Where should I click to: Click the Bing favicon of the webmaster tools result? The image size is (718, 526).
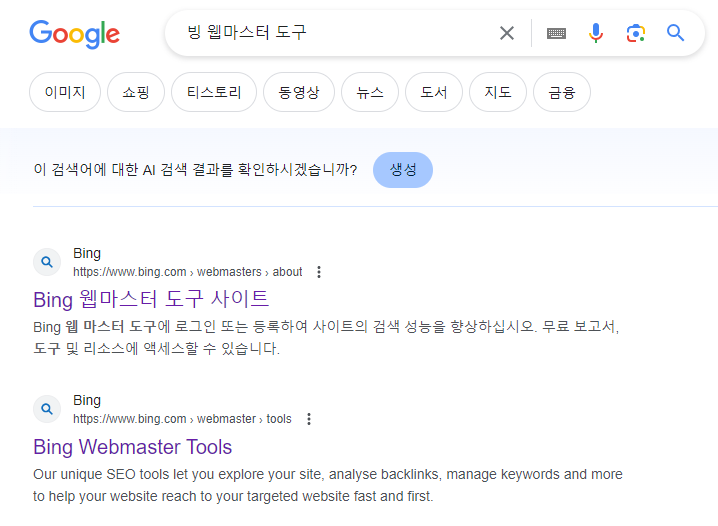[x=47, y=409]
